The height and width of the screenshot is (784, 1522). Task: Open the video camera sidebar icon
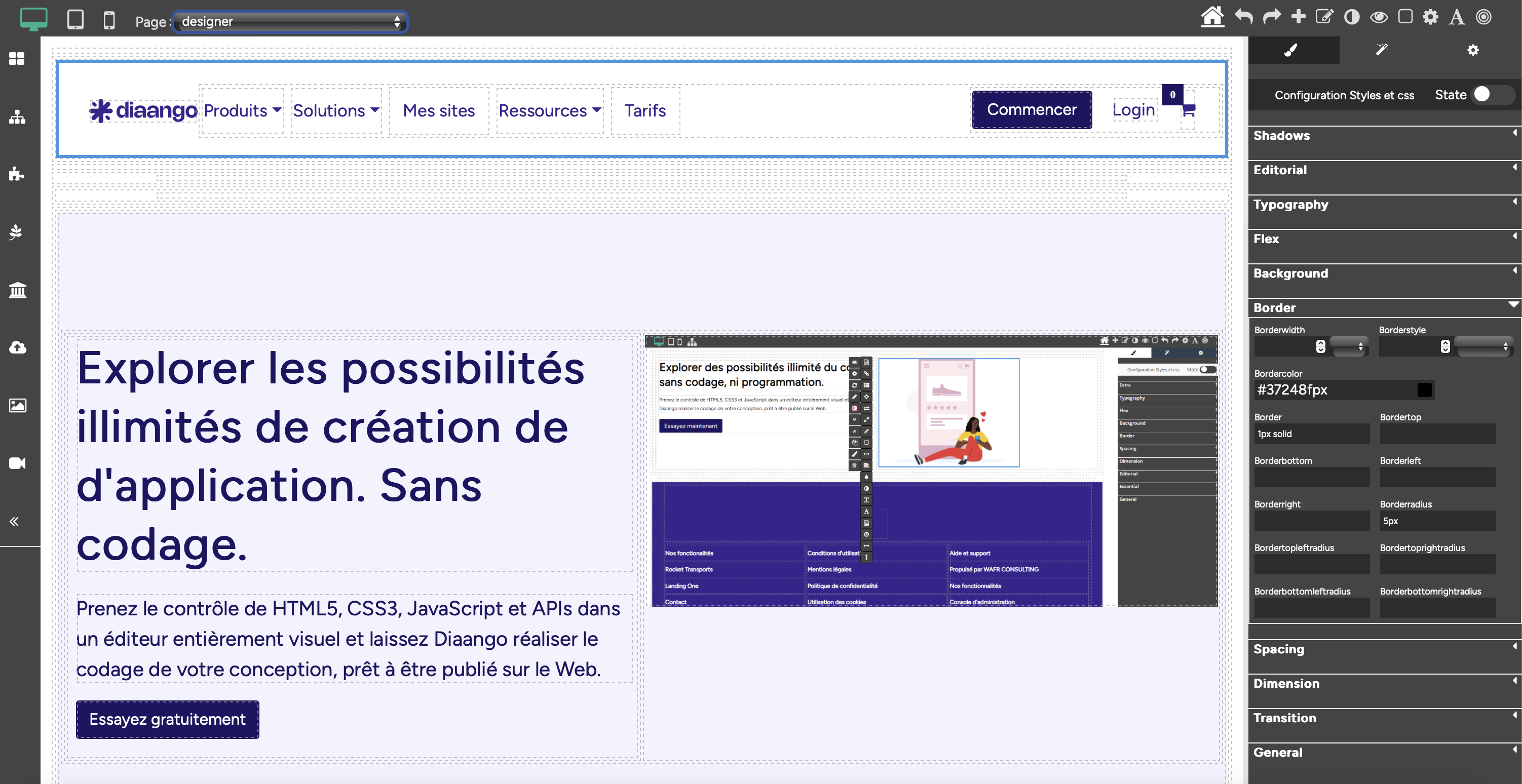(17, 463)
